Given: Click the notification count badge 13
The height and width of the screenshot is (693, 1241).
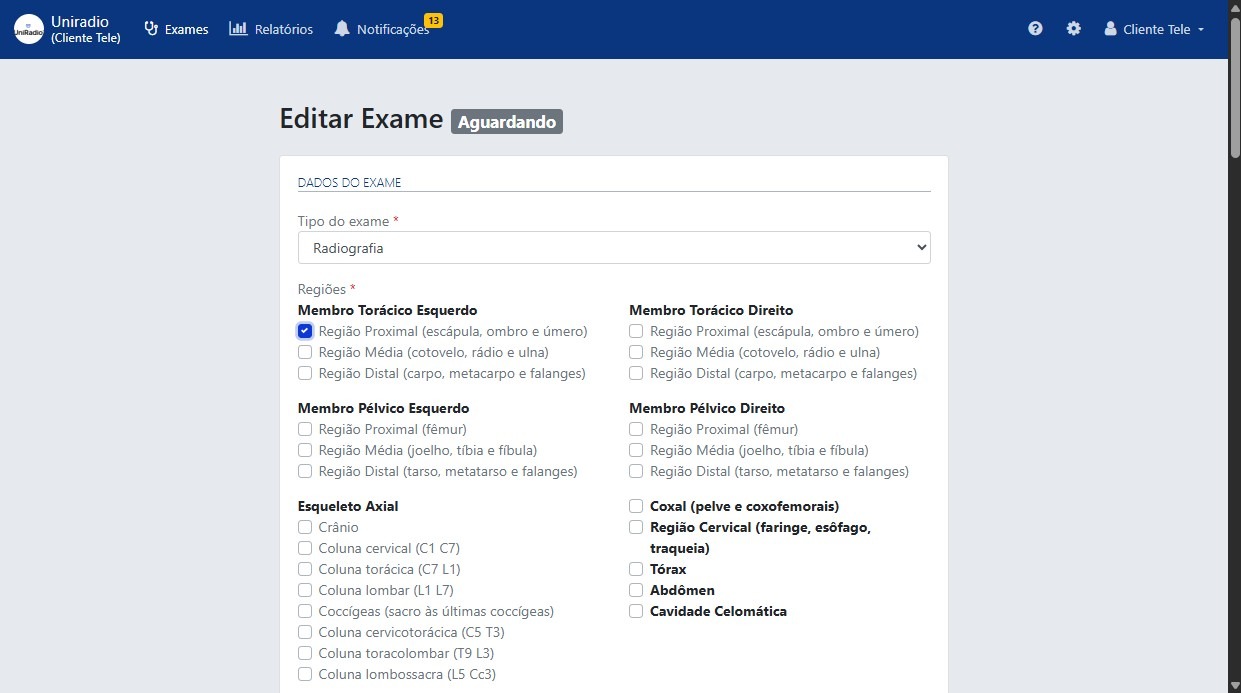Looking at the screenshot, I should click(433, 20).
